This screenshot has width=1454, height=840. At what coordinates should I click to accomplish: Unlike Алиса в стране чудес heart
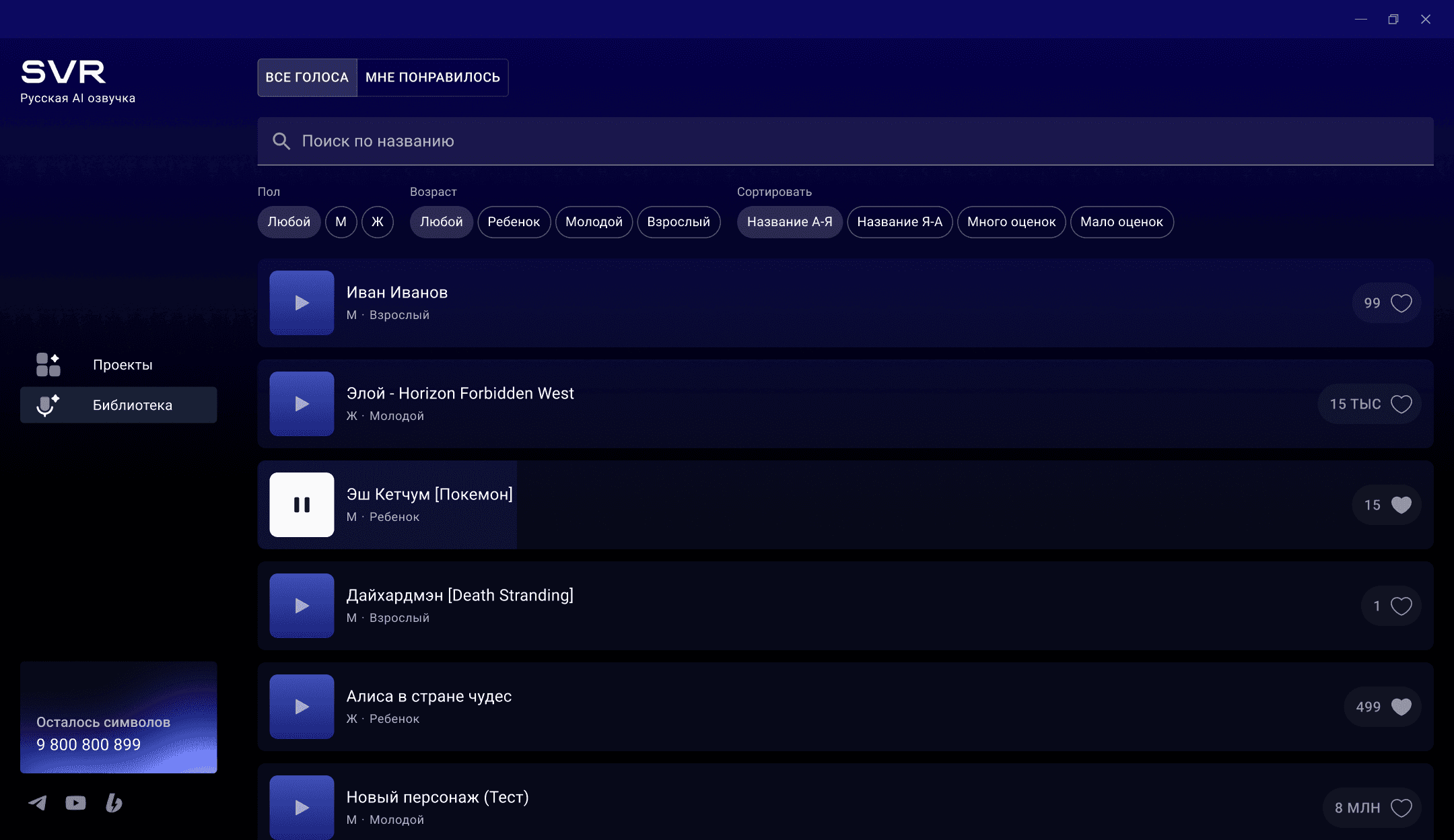click(x=1401, y=707)
